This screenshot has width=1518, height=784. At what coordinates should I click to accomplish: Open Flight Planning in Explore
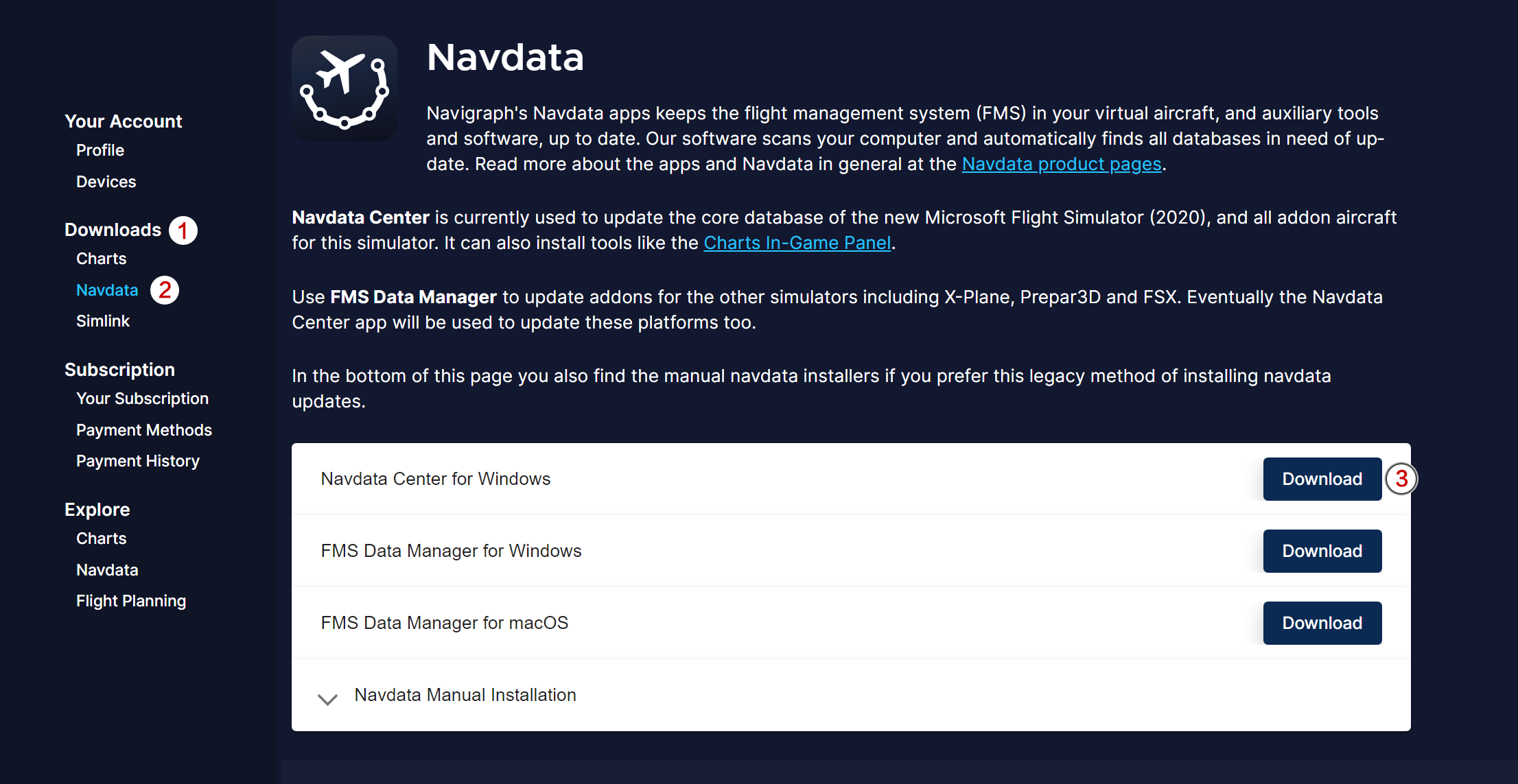(x=131, y=601)
